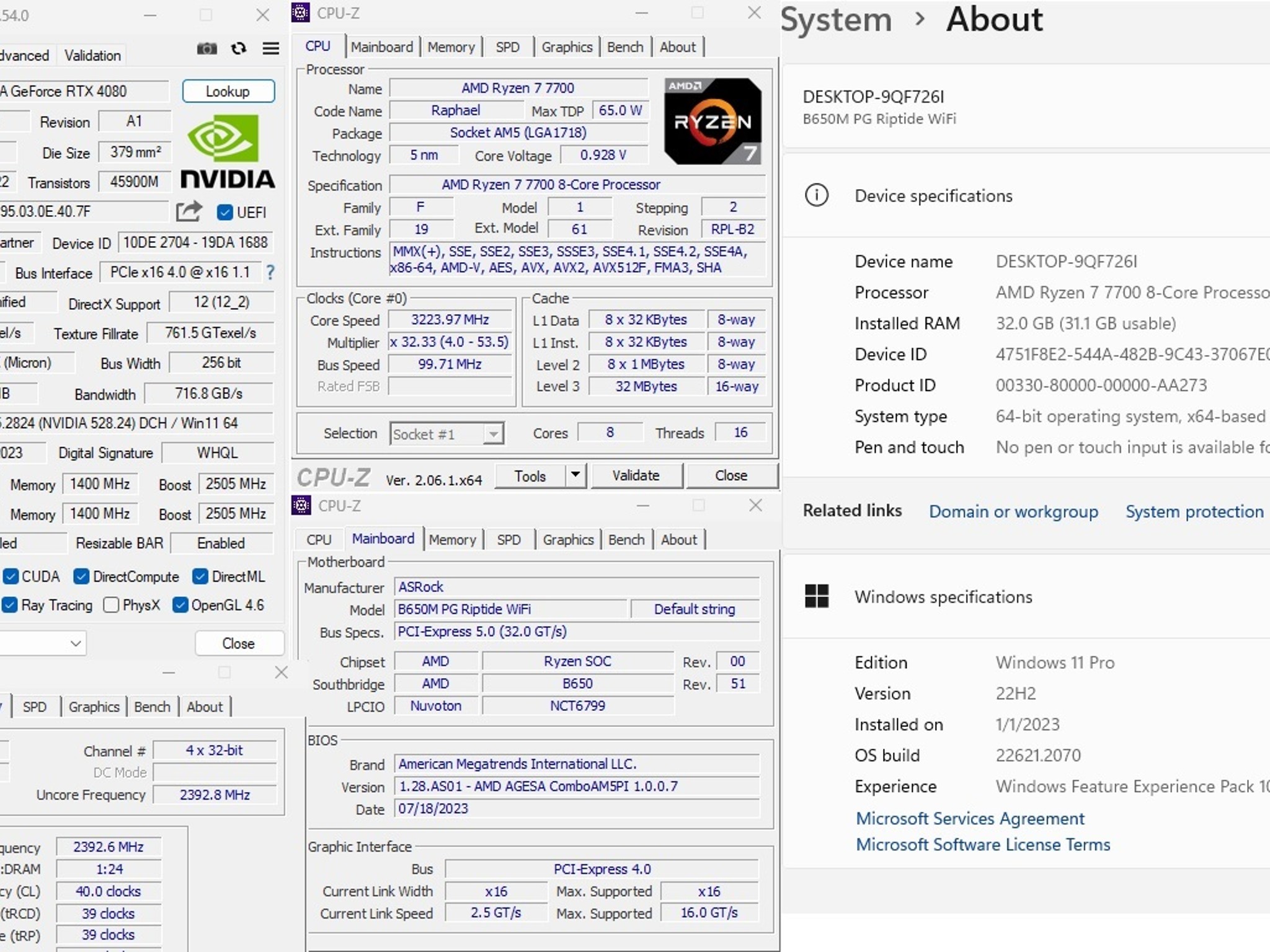Click the BIOS export share icon in GPU-Z
The image size is (1270, 952).
(x=189, y=212)
